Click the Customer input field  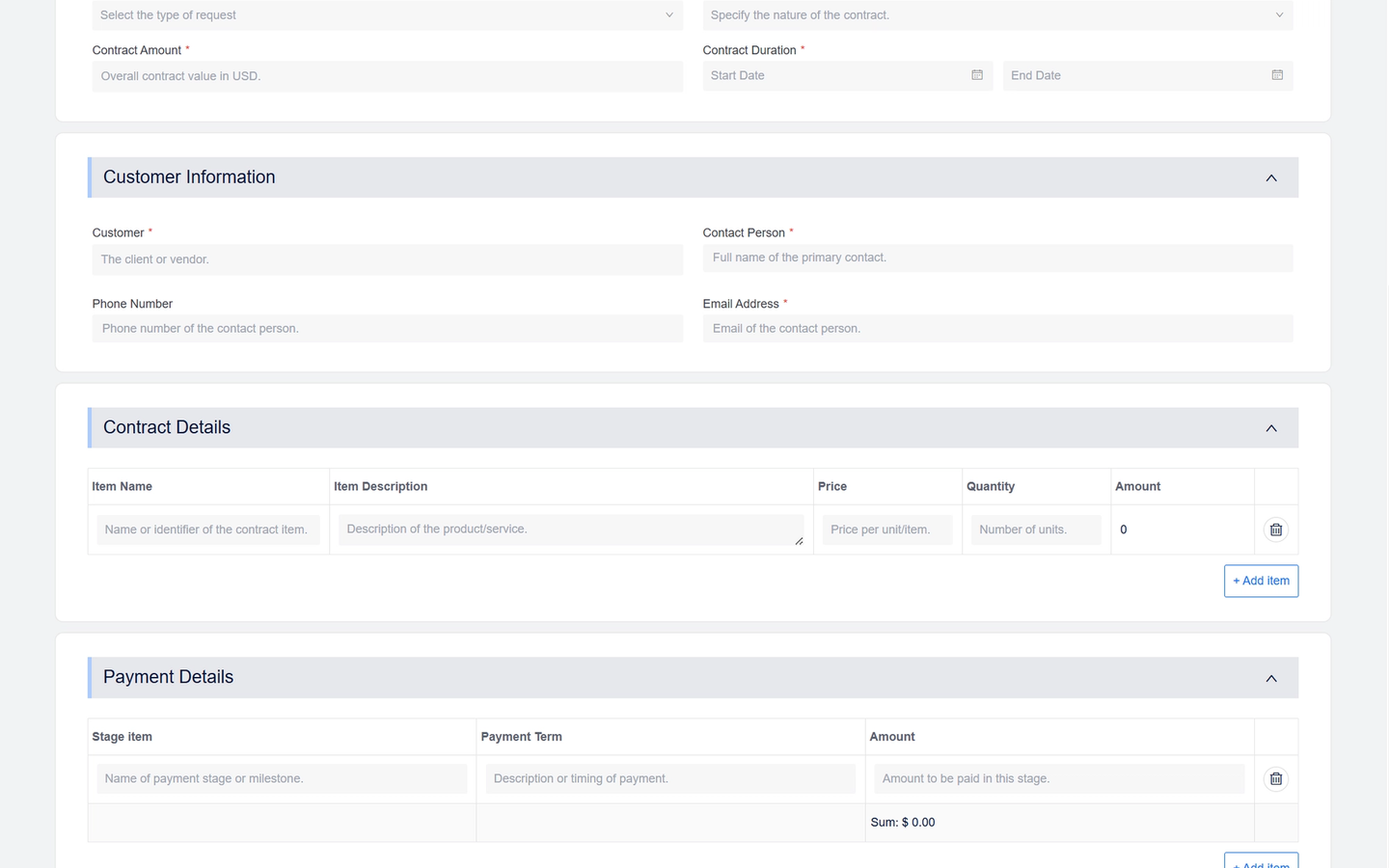pos(387,259)
